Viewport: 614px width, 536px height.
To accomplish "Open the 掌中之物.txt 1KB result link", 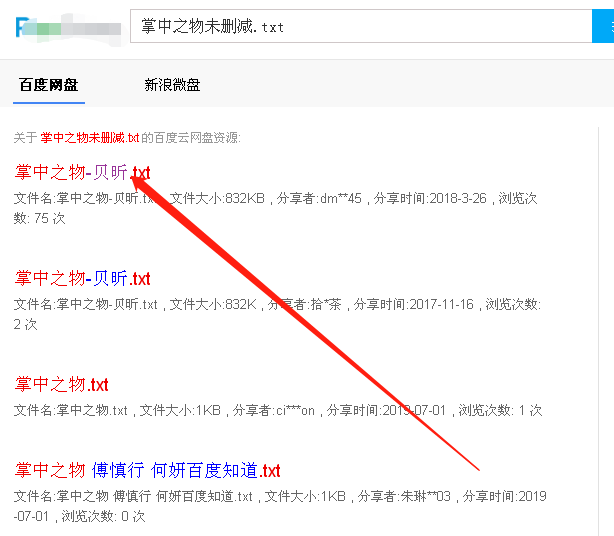I will pos(61,384).
